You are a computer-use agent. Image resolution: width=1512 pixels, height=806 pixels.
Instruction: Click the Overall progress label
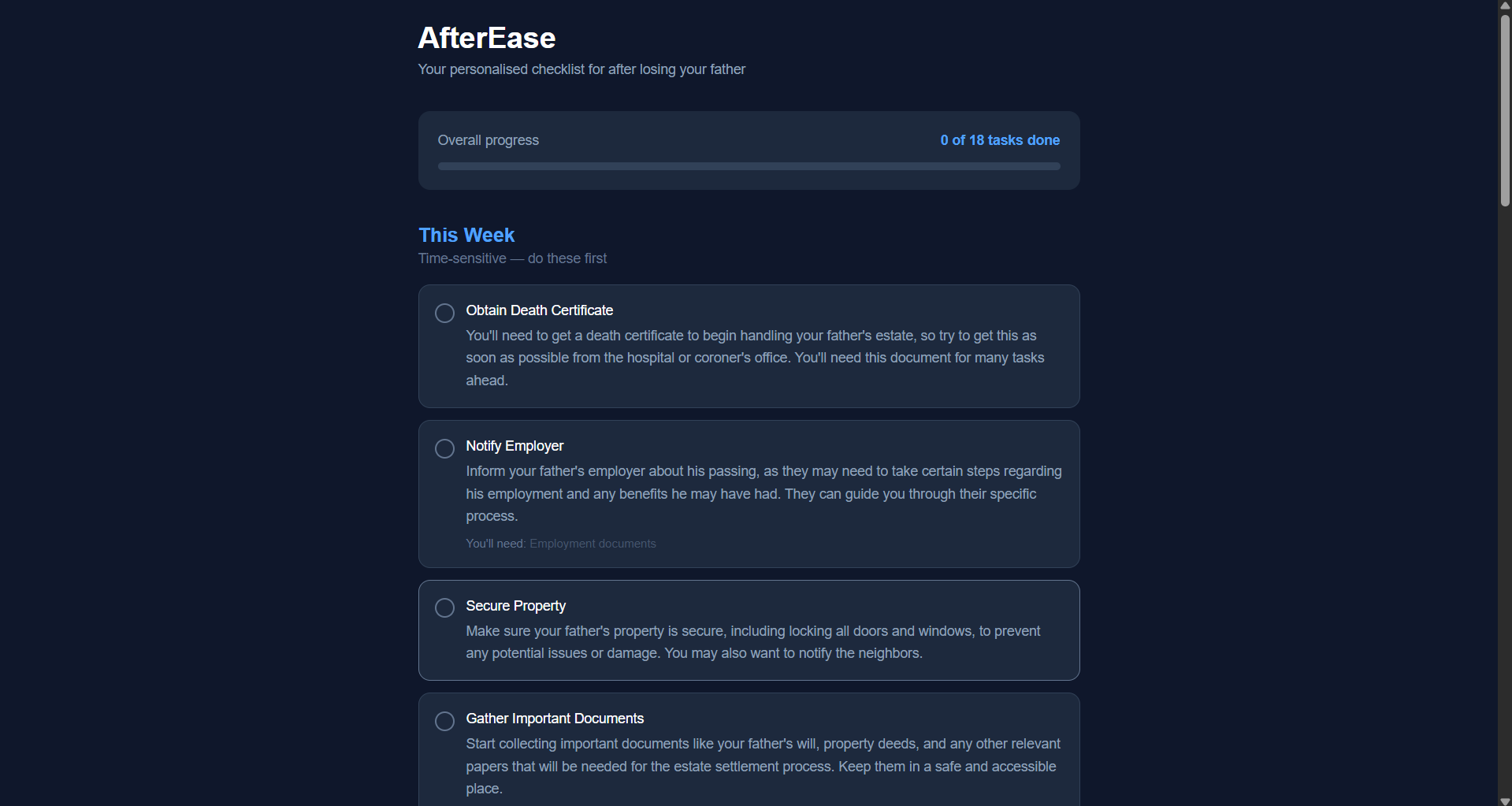(488, 140)
